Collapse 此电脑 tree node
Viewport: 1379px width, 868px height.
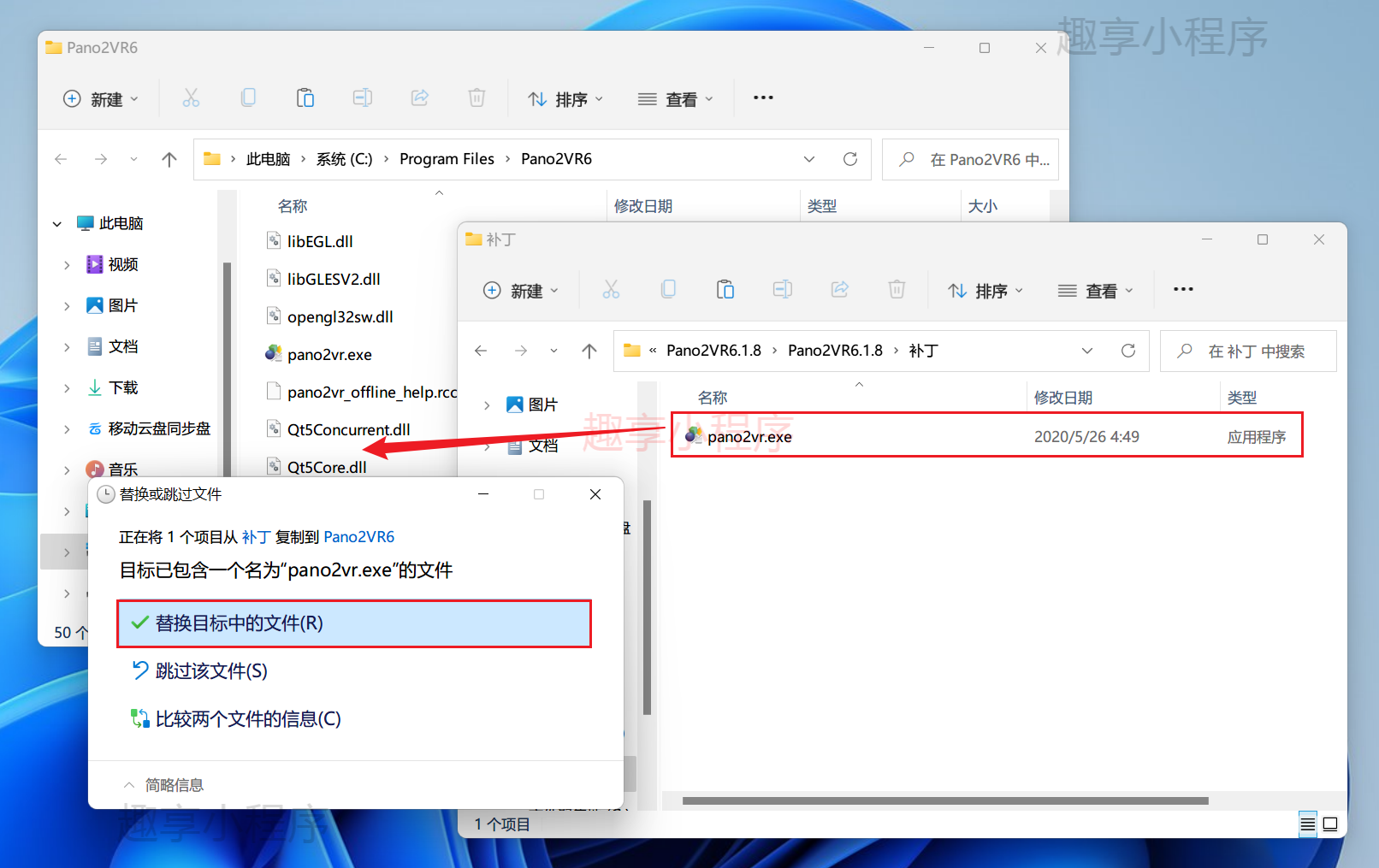coord(57,224)
